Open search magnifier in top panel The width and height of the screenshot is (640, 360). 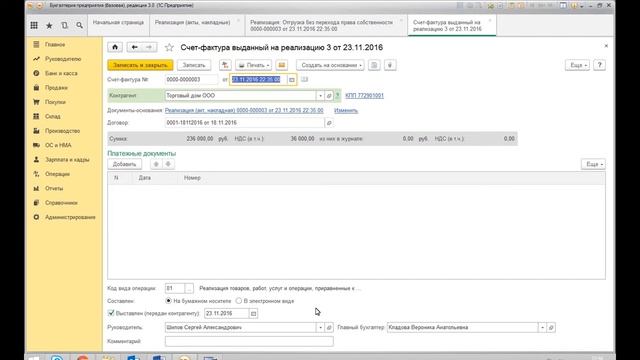tap(80, 25)
